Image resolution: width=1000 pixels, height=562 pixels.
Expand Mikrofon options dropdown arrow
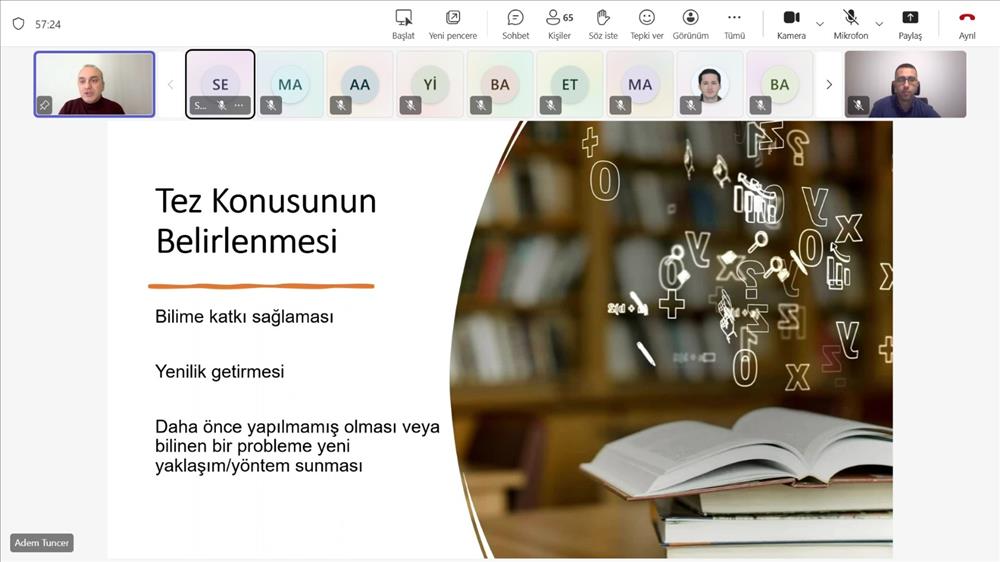tap(879, 24)
